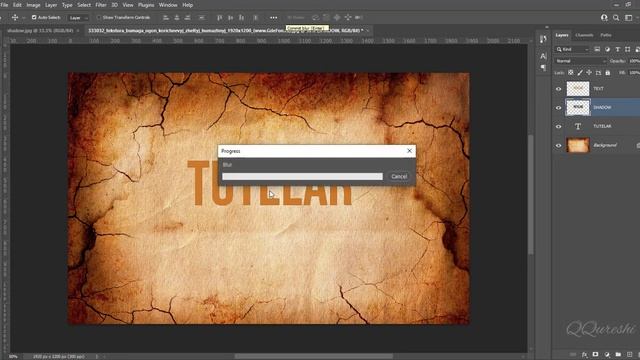Hide the TEXT layer eye icon

click(558, 89)
